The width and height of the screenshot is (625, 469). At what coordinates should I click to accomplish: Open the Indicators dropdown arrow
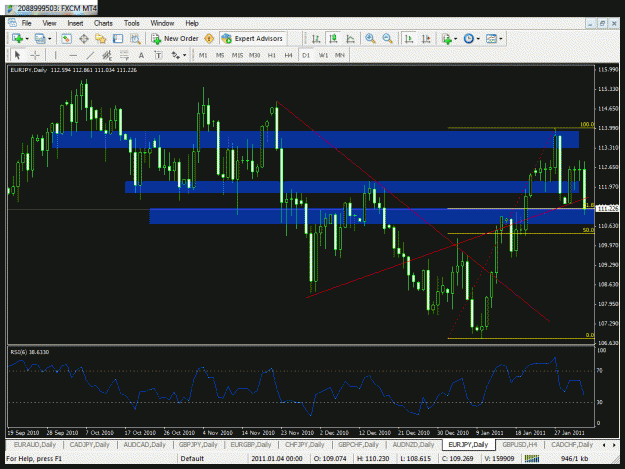456,39
